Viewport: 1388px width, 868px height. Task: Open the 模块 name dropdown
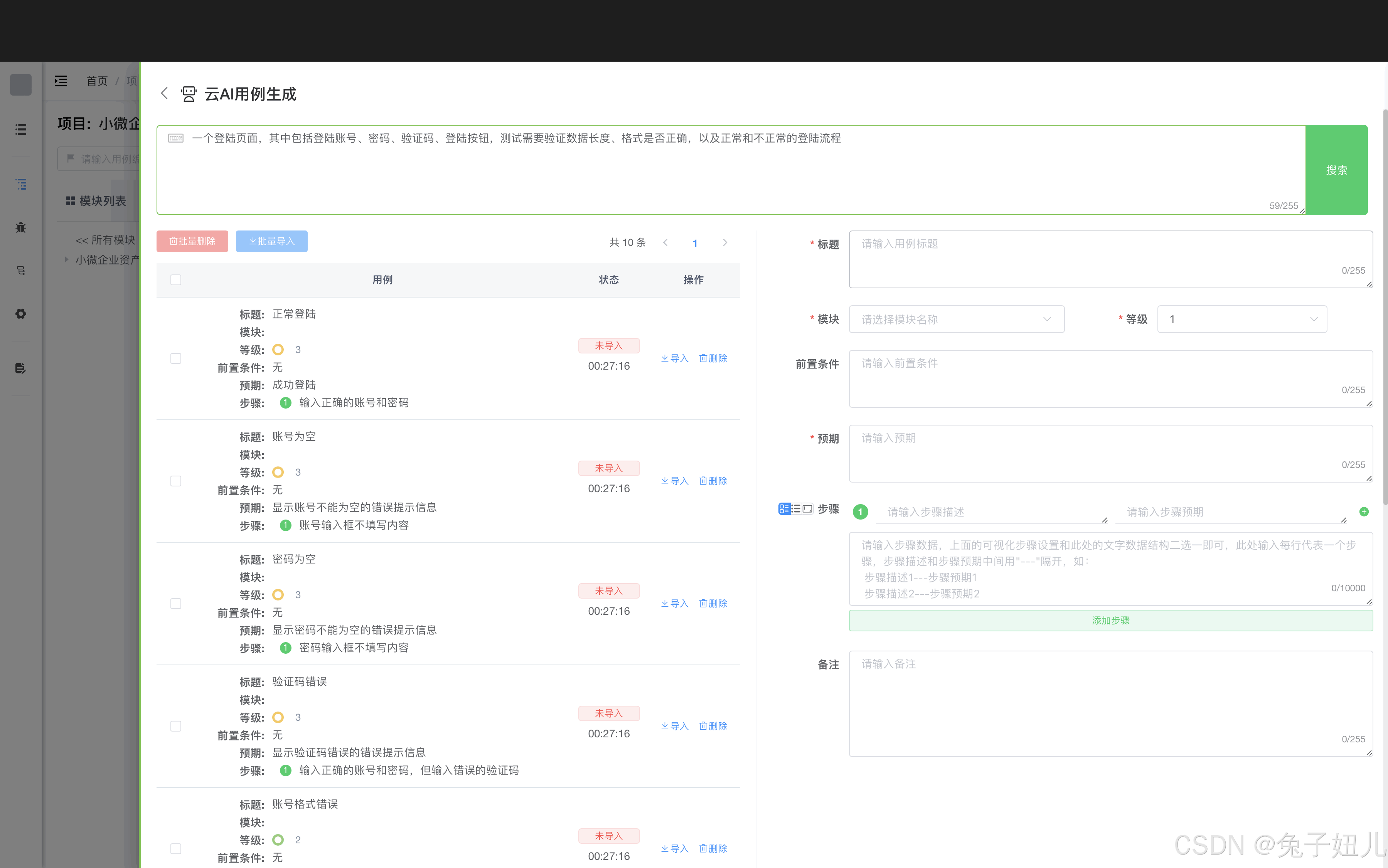[x=956, y=319]
